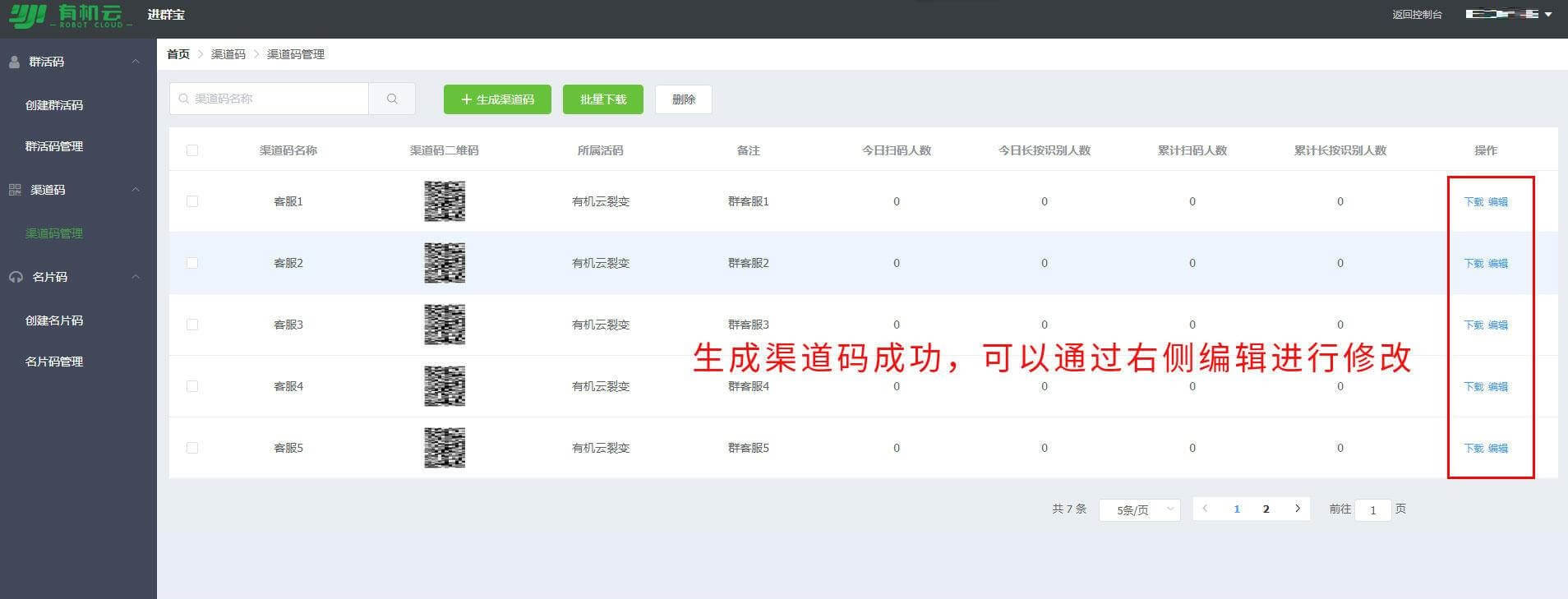Open the user account dropdown at top right
The width and height of the screenshot is (1568, 599).
1509,14
